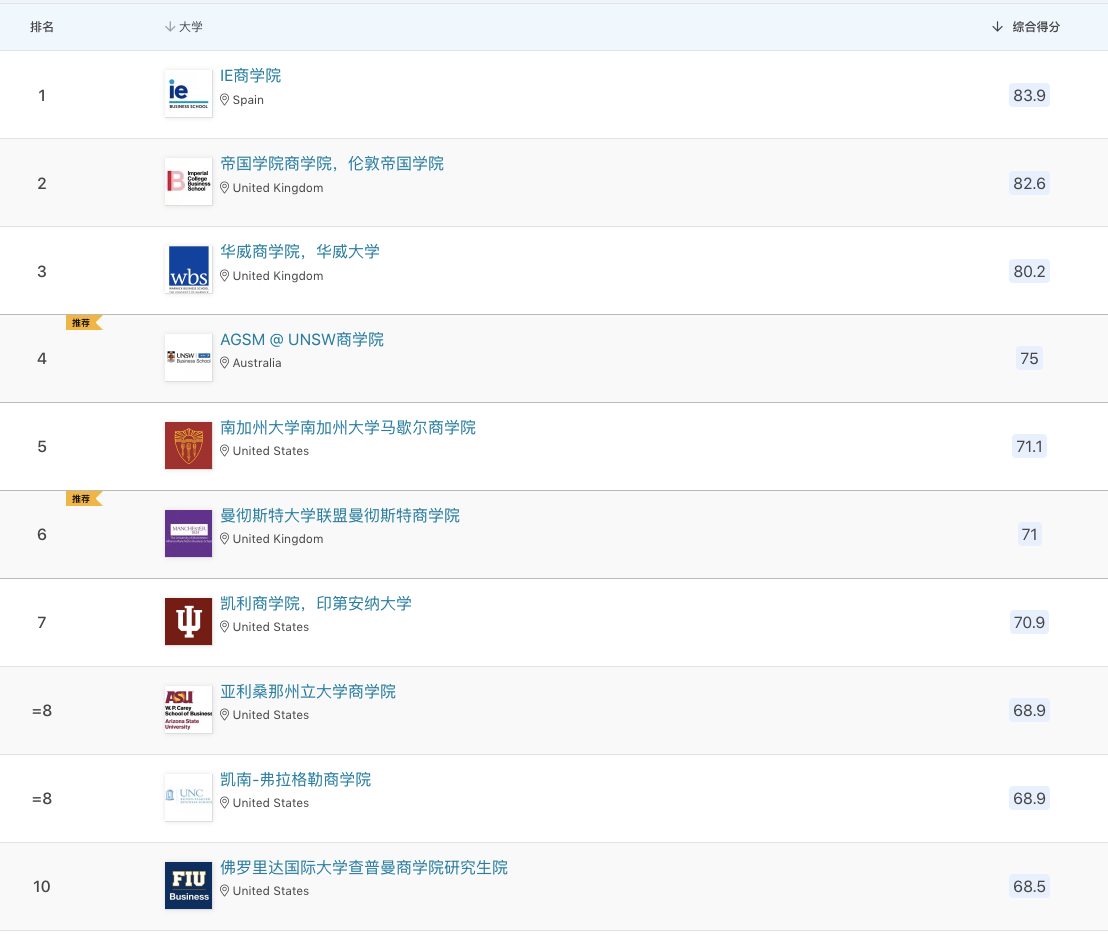Click the USC Marshall shield logo
1108x936 pixels.
(188, 446)
